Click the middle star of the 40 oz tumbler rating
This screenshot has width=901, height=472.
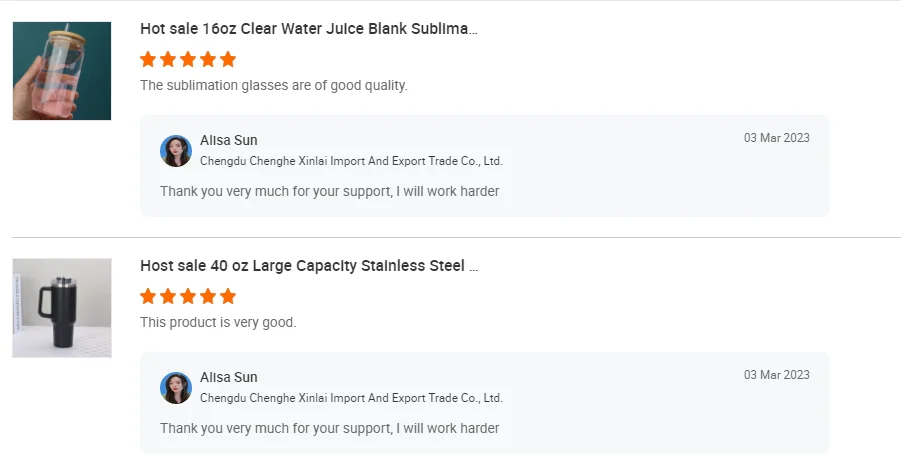pyautogui.click(x=188, y=296)
